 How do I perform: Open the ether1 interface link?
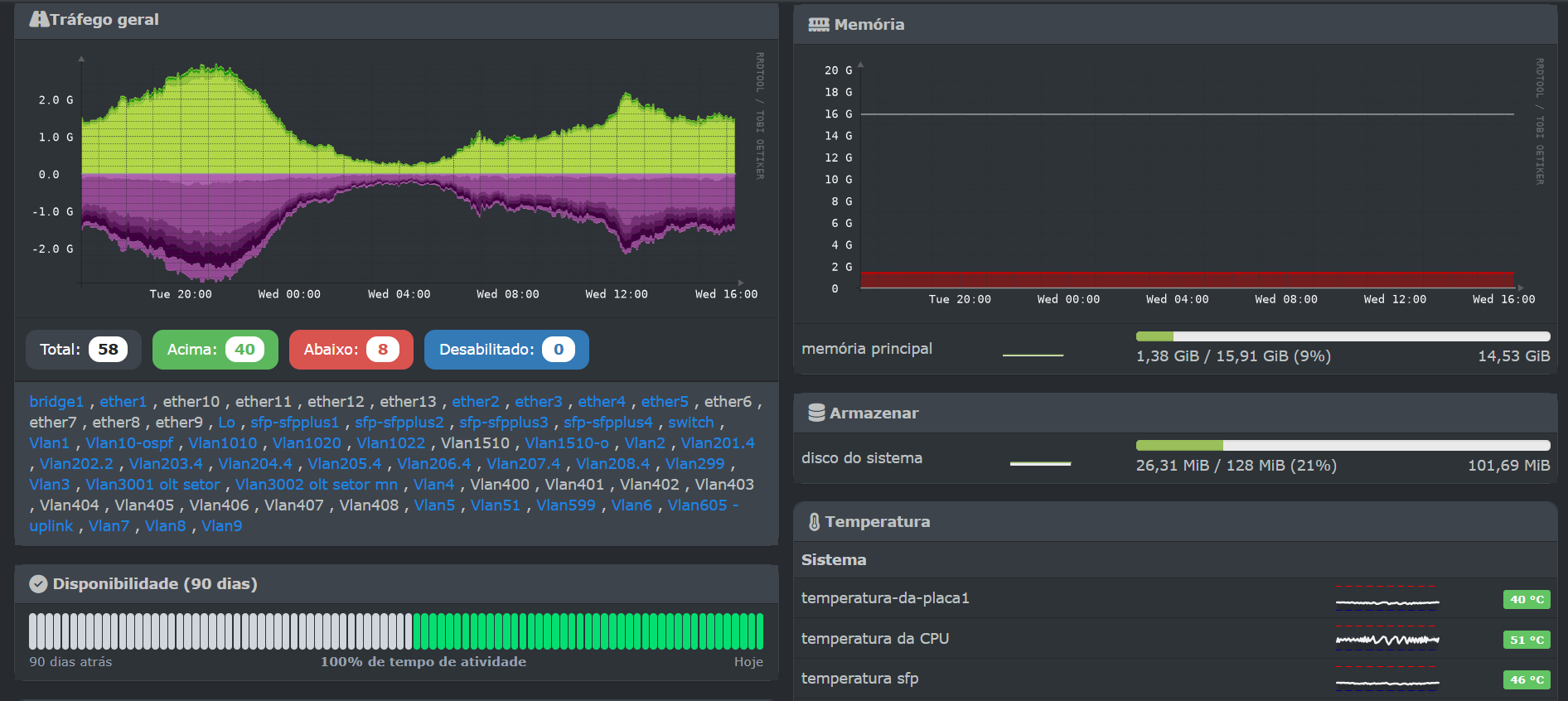pyautogui.click(x=123, y=402)
